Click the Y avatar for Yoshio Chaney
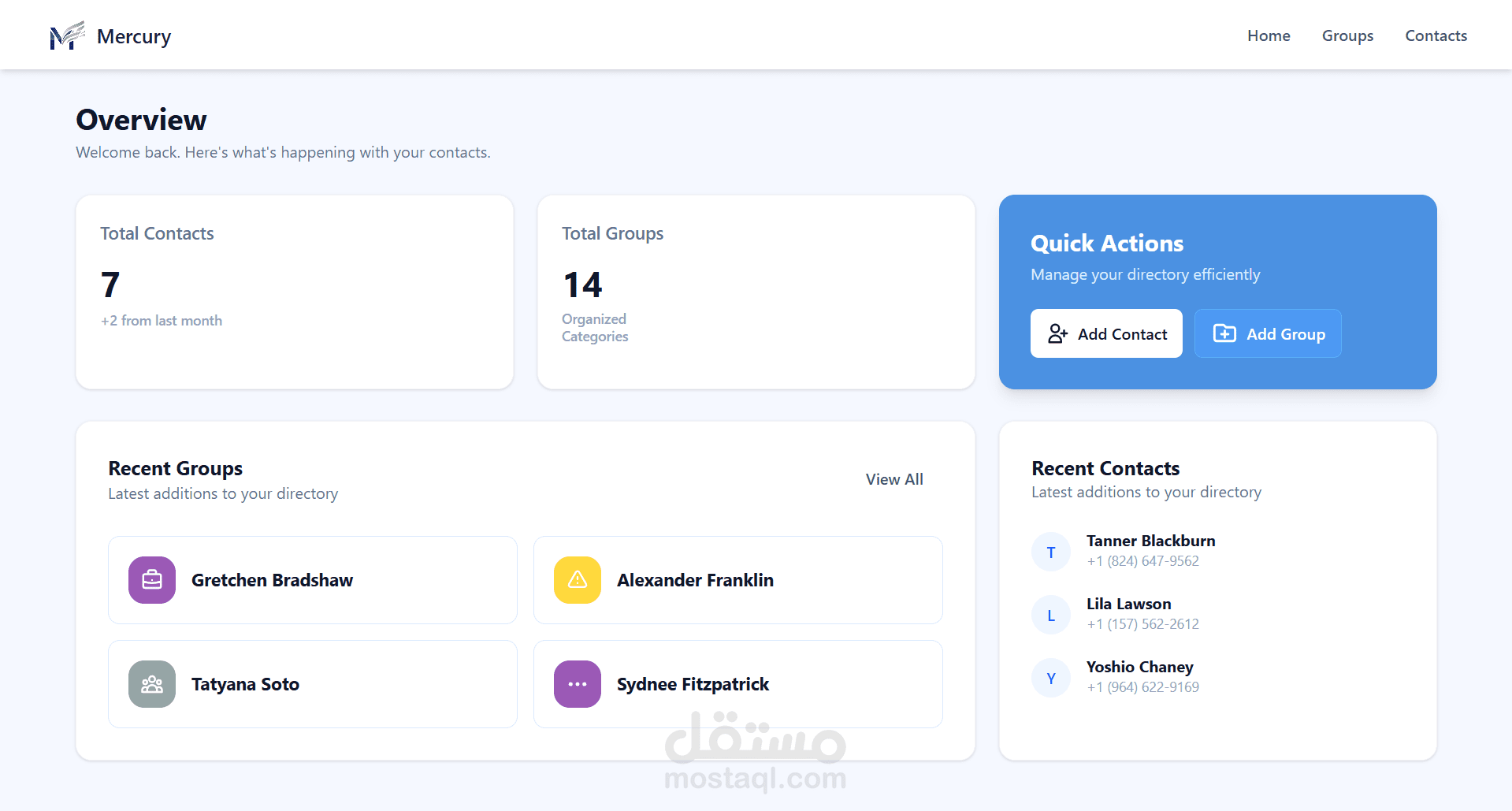The height and width of the screenshot is (811, 1512). tap(1051, 678)
